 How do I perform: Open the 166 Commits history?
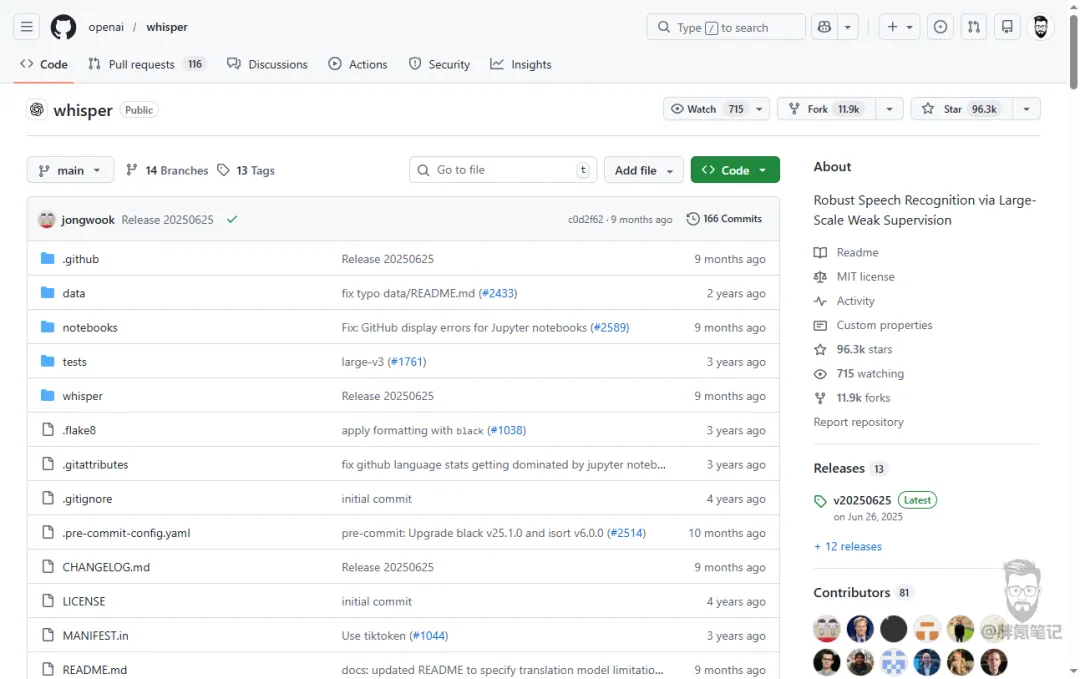click(724, 218)
